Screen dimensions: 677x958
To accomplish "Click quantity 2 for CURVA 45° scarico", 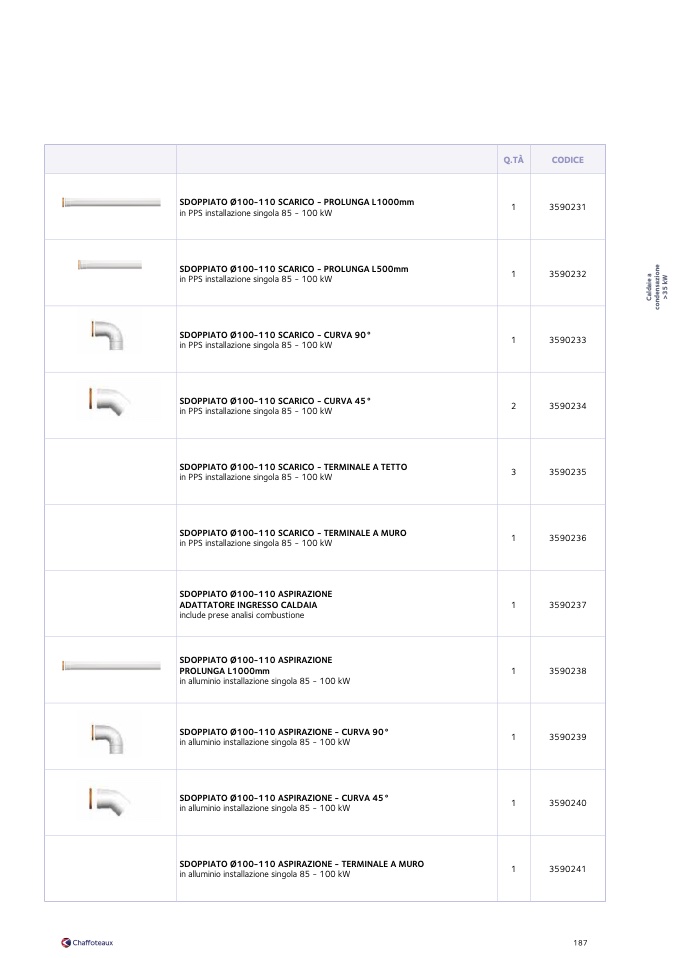I will tap(513, 406).
